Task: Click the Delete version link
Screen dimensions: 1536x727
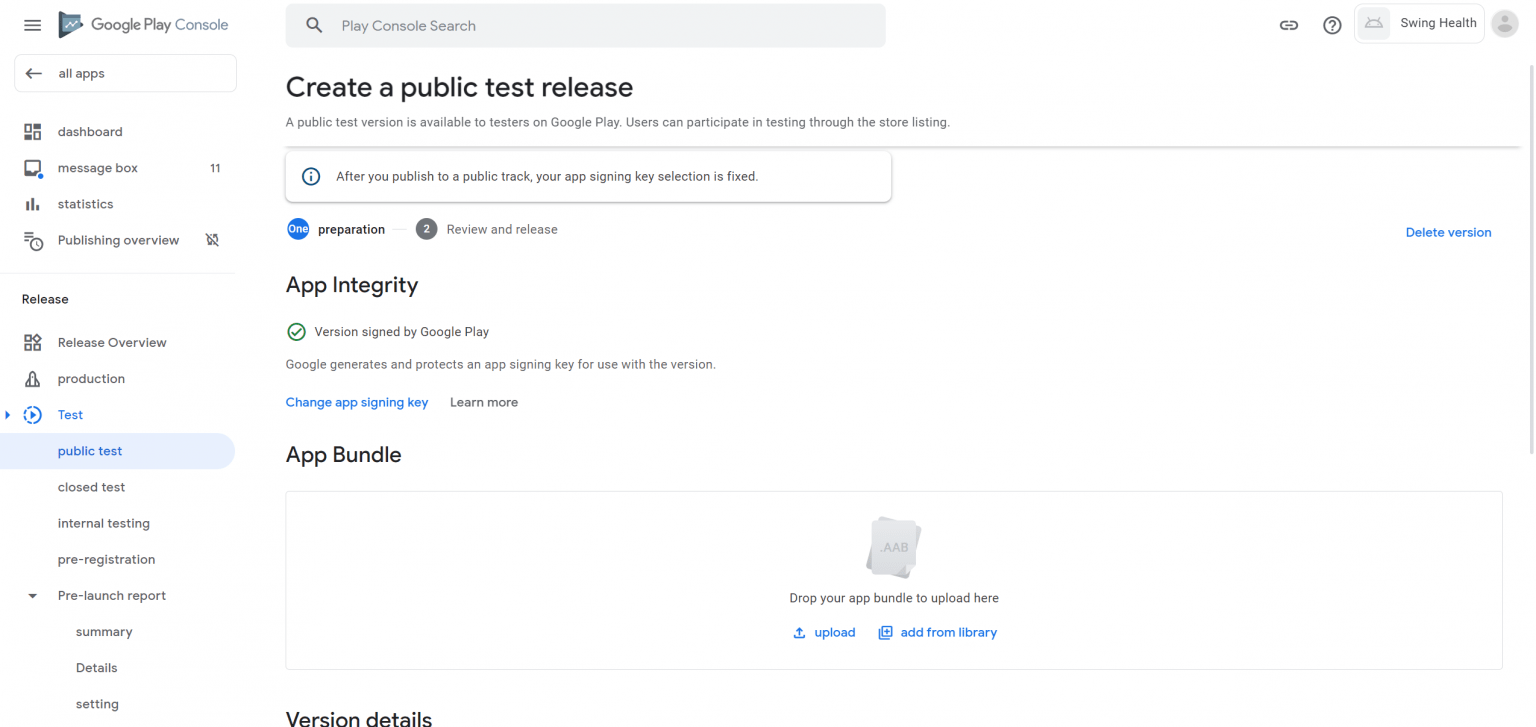Action: click(x=1448, y=232)
